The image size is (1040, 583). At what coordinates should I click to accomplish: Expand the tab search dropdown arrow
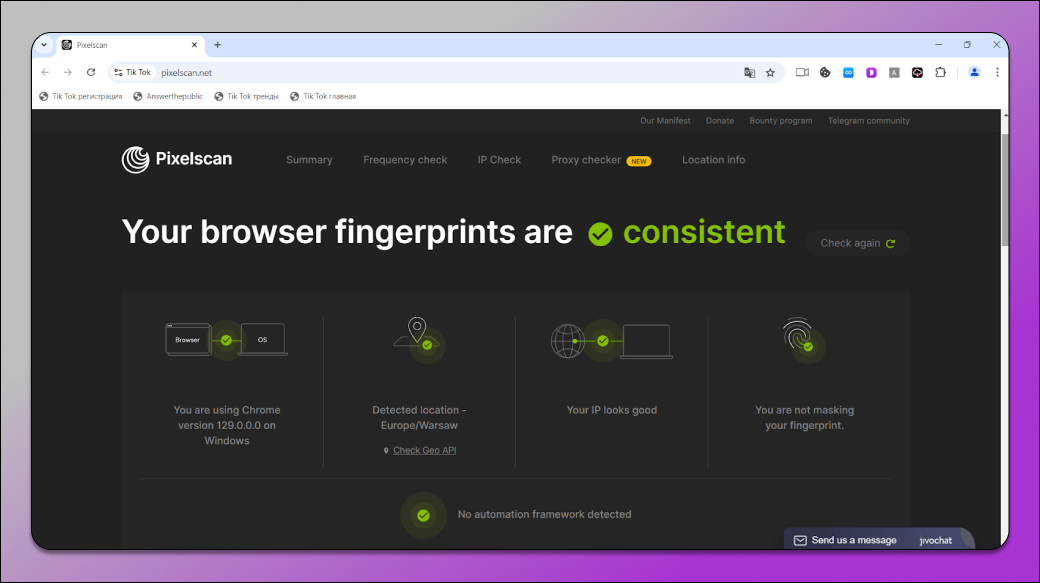(x=44, y=45)
